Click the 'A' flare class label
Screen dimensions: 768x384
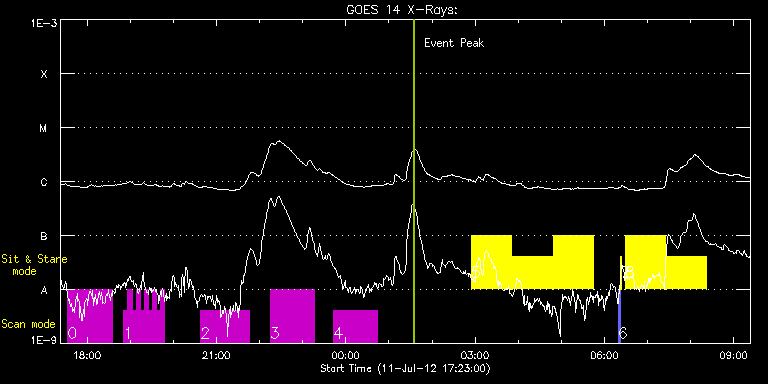tap(44, 290)
